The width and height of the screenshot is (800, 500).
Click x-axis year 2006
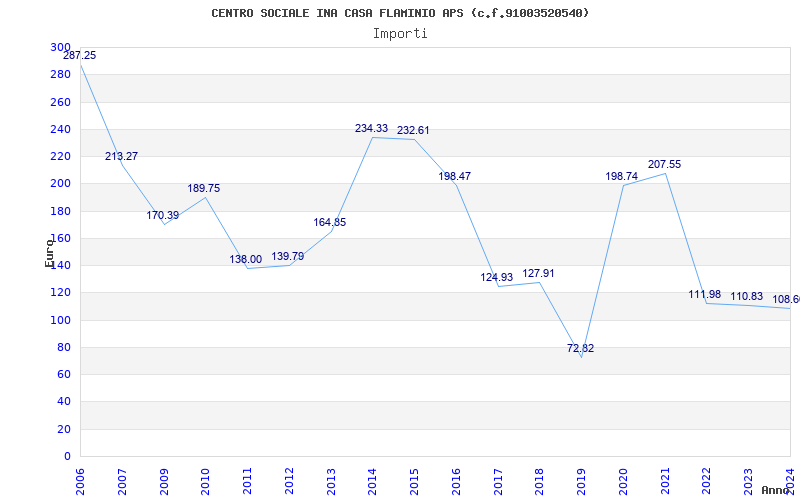click(x=80, y=482)
